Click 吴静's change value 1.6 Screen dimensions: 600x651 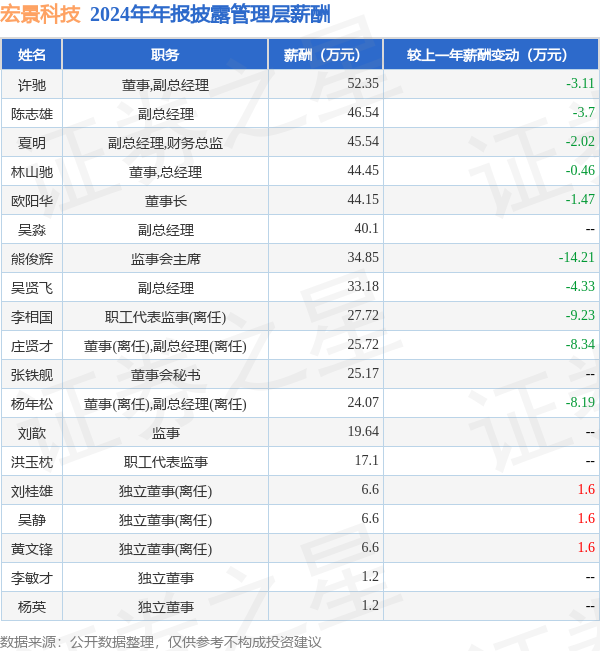click(586, 518)
